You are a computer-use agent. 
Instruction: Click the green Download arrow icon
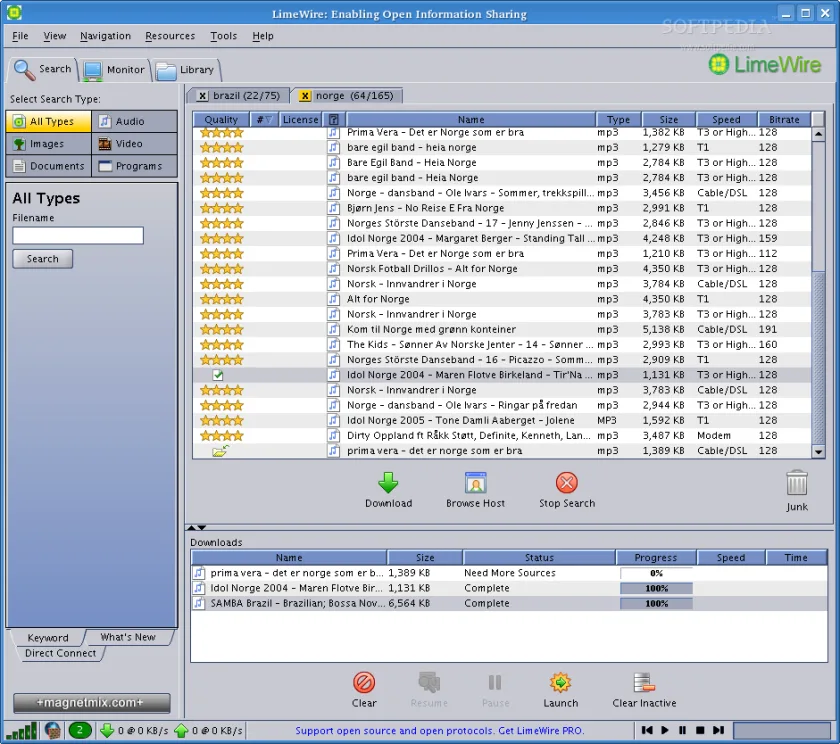[388, 483]
